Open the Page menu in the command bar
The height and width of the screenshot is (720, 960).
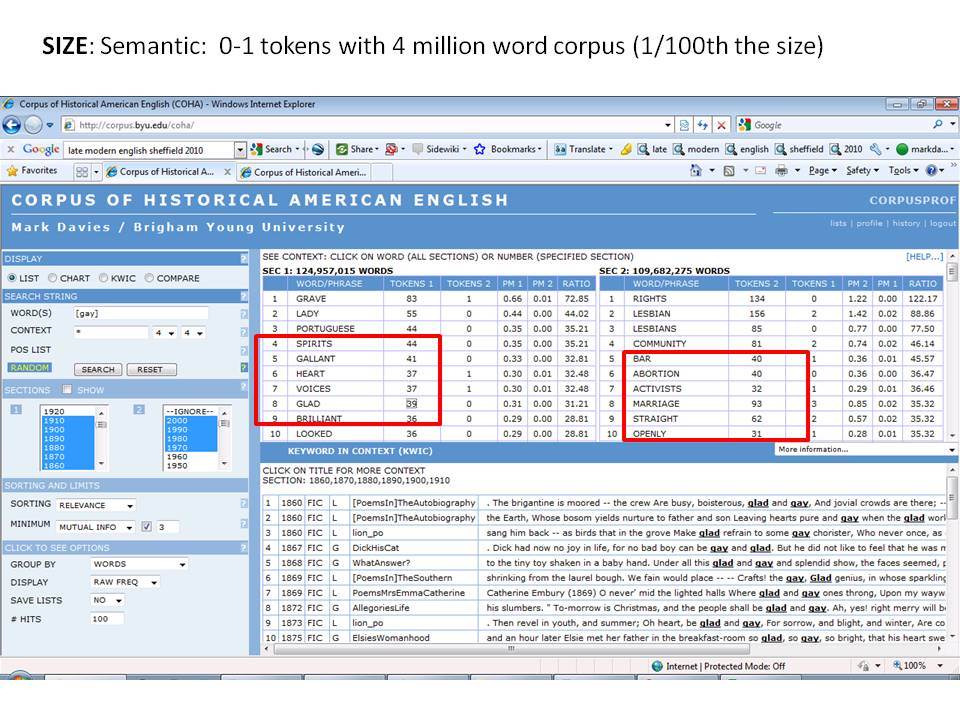click(822, 171)
